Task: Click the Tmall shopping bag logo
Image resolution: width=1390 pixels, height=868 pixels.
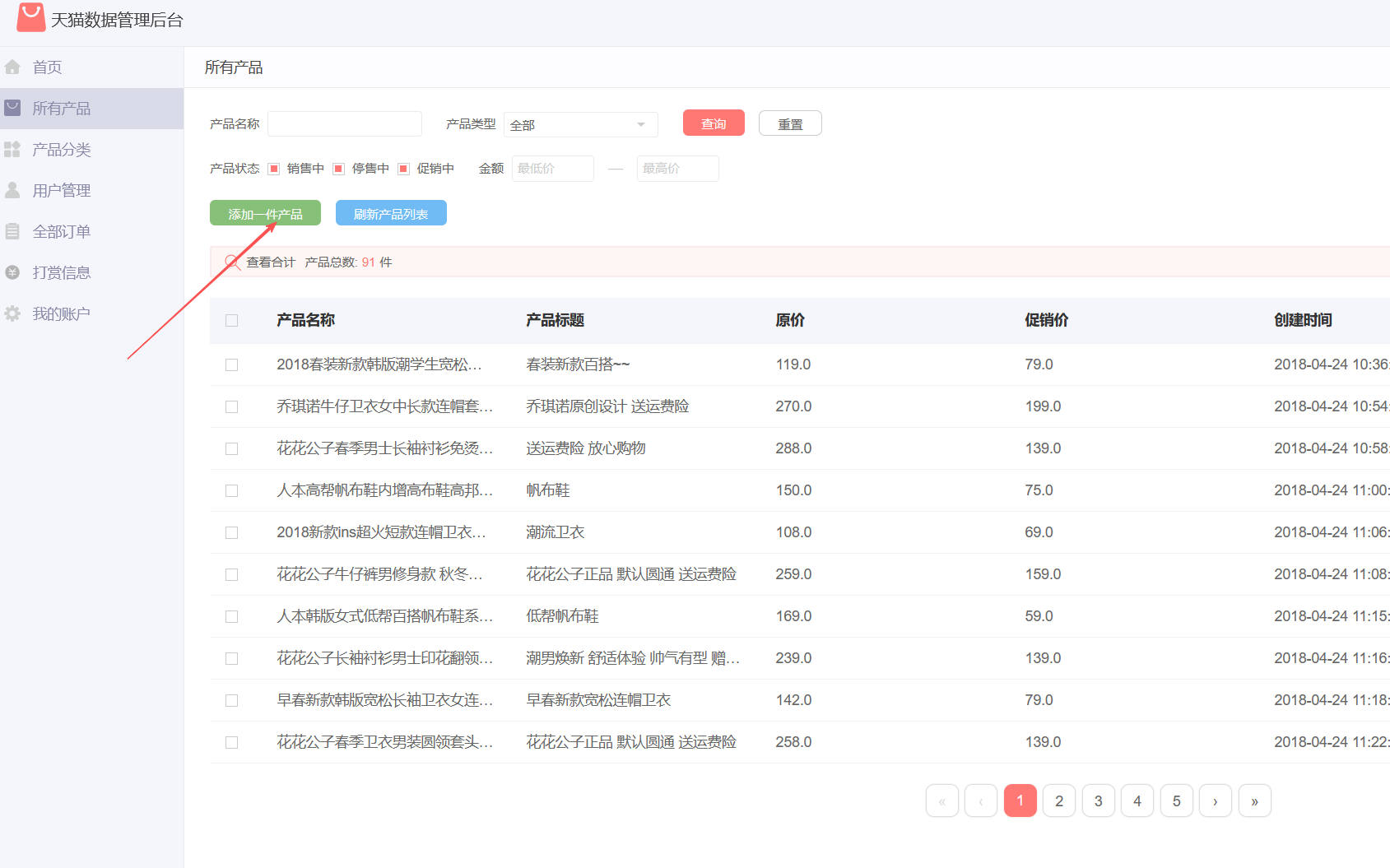Action: (31, 18)
